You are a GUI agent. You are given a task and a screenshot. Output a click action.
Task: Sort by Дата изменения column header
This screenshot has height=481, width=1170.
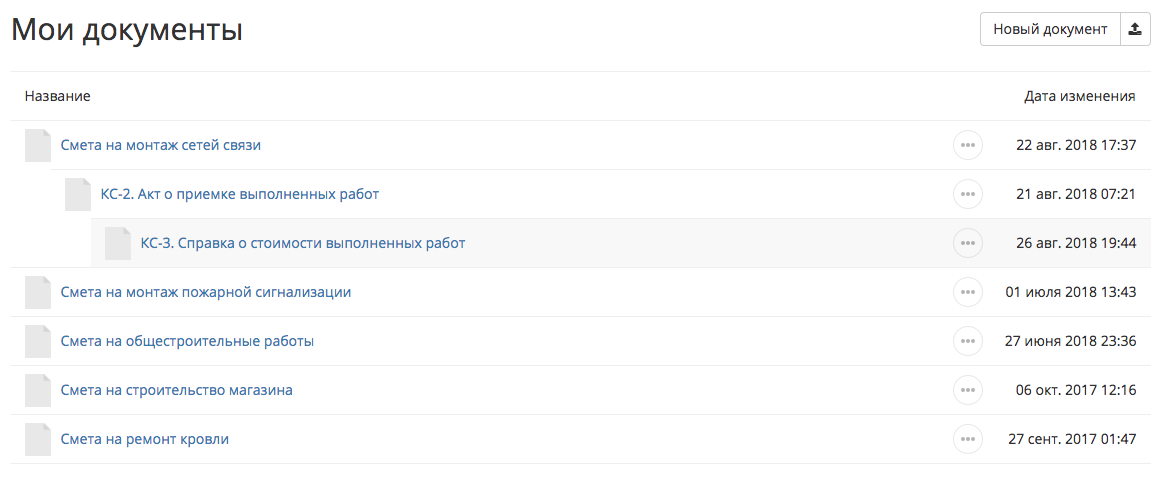(1079, 97)
